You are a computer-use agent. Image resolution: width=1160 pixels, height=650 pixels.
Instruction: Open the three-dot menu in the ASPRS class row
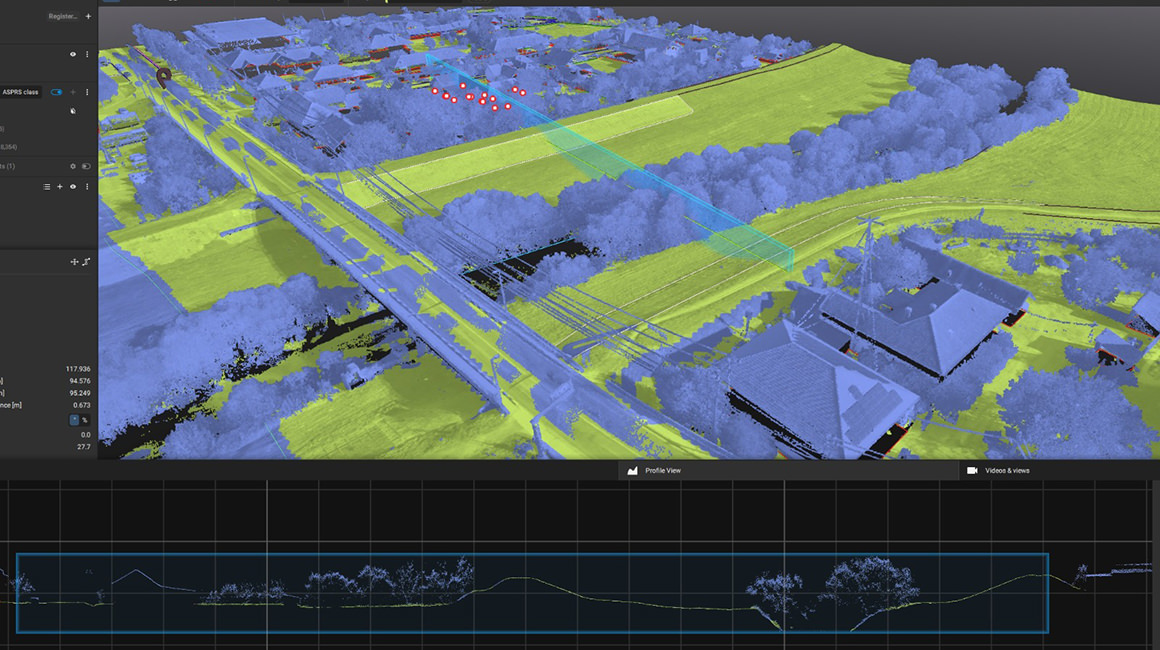tap(87, 92)
